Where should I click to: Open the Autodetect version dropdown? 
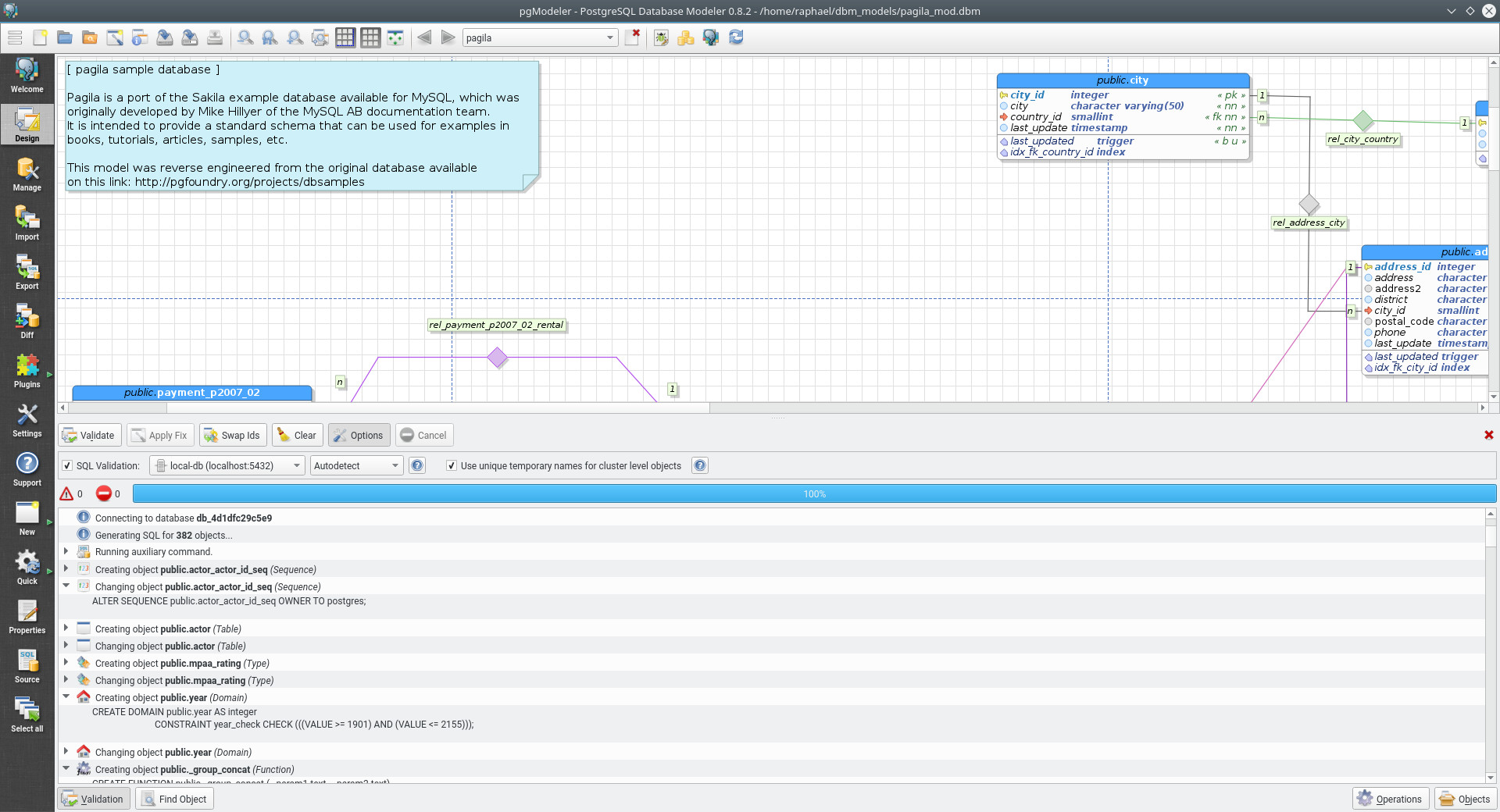(x=357, y=465)
